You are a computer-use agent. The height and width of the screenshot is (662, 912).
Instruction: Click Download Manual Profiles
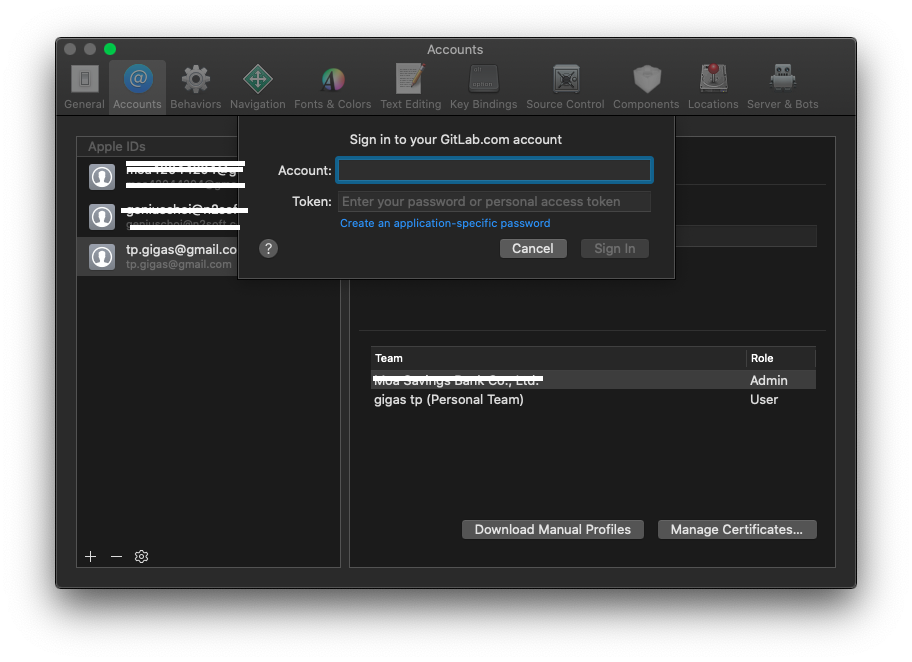click(553, 529)
